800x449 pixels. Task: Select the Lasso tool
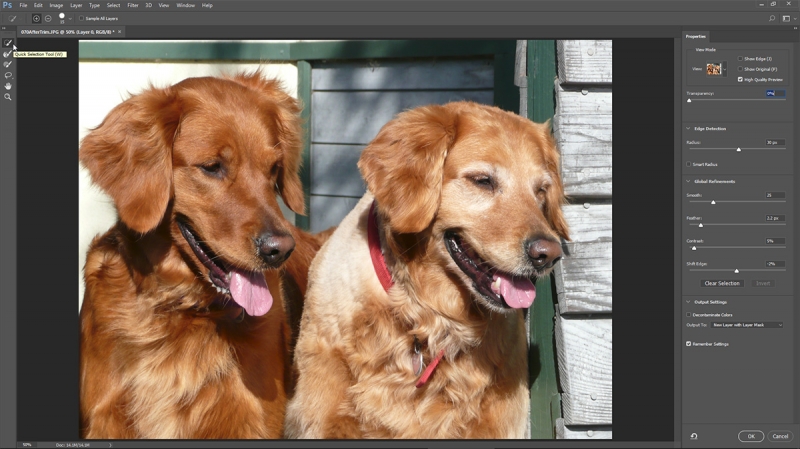(x=8, y=76)
